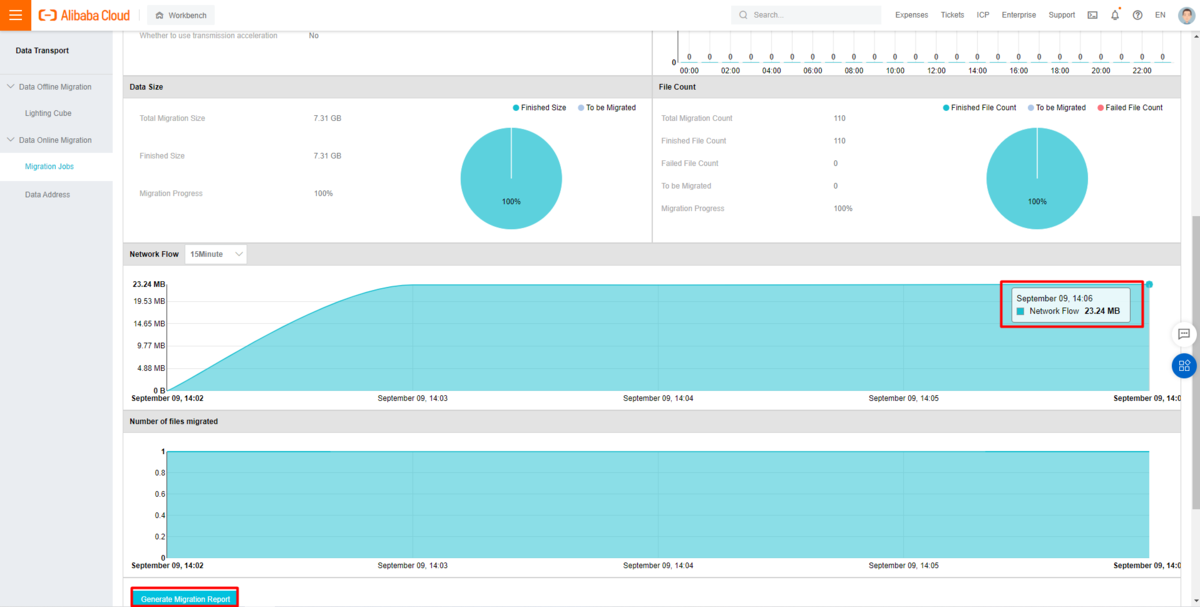Image resolution: width=1200 pixels, height=607 pixels.
Task: View notifications bell icon
Action: tap(1115, 15)
